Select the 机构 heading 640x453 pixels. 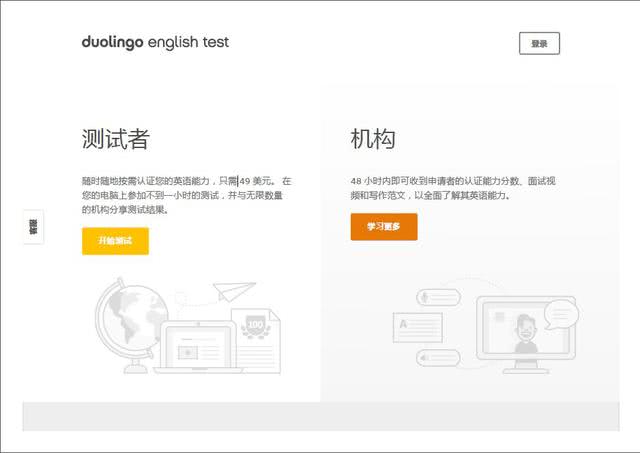pyautogui.click(x=373, y=139)
